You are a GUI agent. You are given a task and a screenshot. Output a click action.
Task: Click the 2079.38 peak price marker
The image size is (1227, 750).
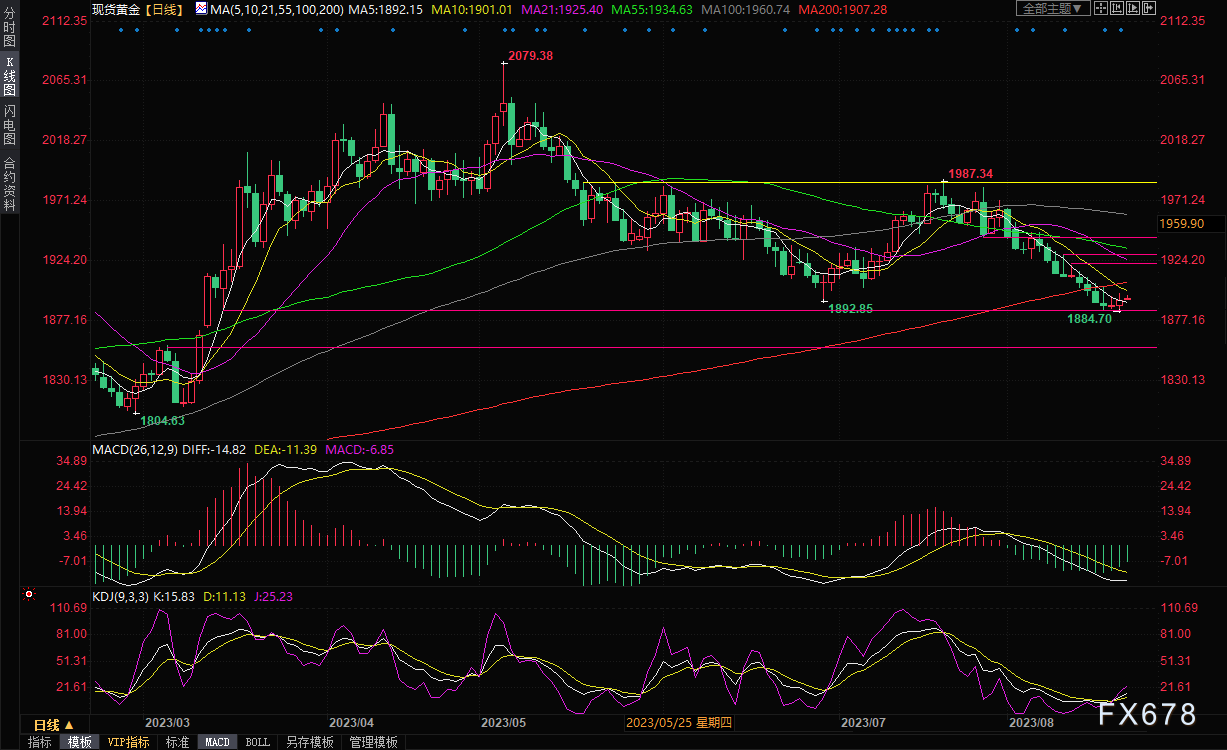pyautogui.click(x=529, y=56)
